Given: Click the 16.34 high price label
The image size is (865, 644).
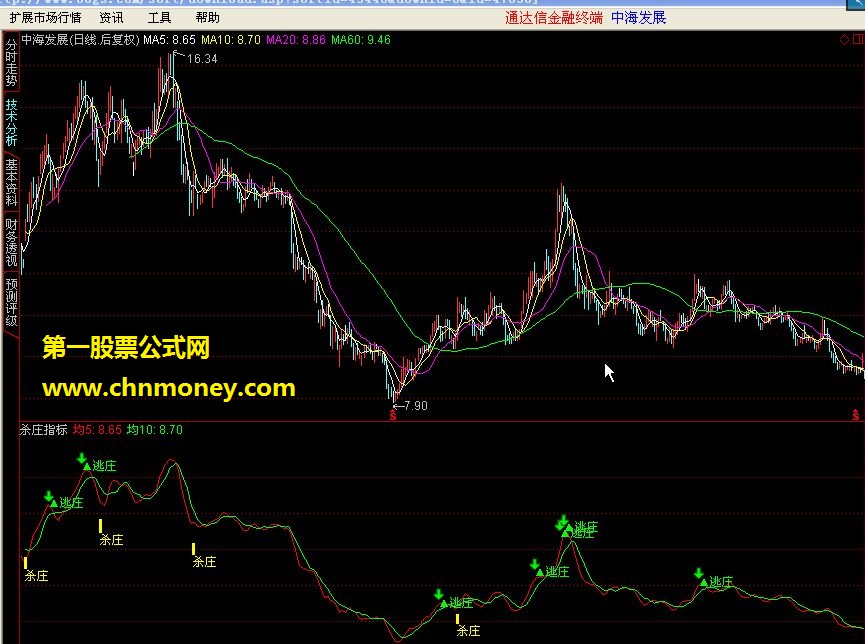Looking at the screenshot, I should (x=202, y=58).
